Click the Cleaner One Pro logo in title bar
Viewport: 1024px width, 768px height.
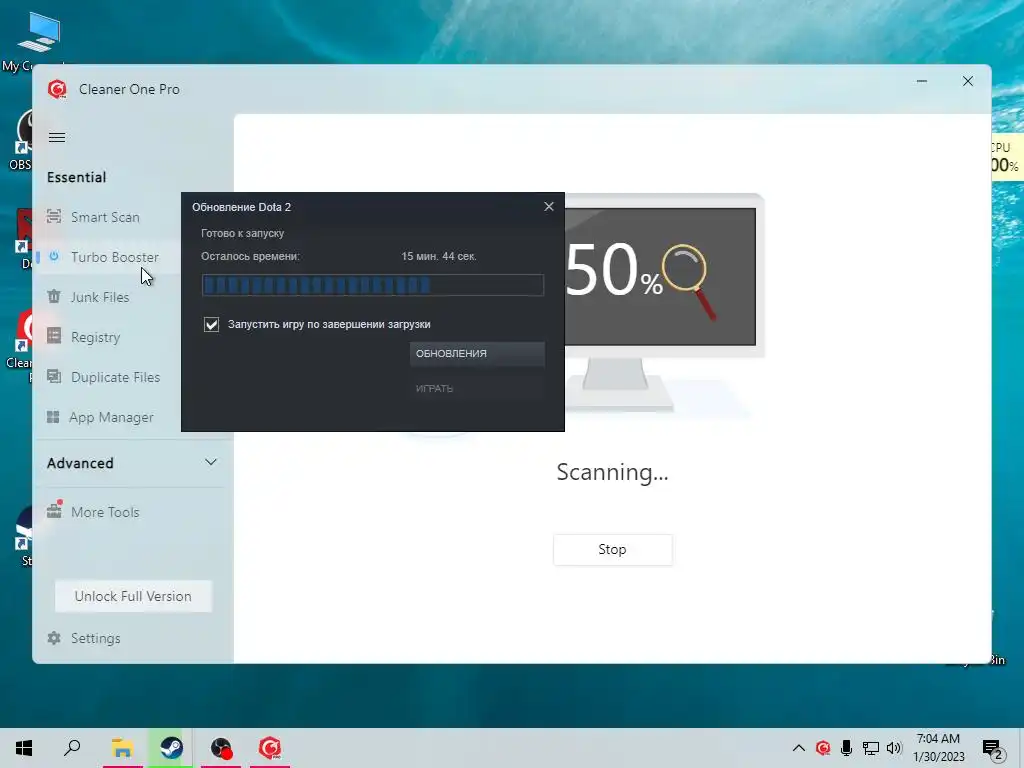tap(57, 89)
